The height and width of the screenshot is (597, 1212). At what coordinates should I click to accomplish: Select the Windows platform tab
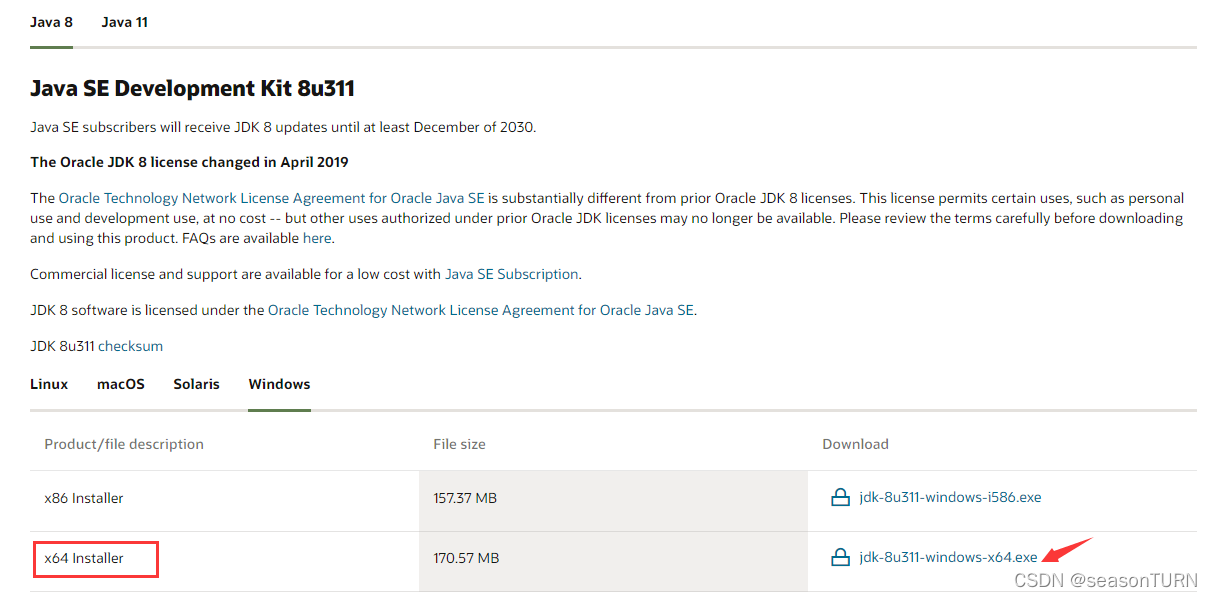pos(280,384)
